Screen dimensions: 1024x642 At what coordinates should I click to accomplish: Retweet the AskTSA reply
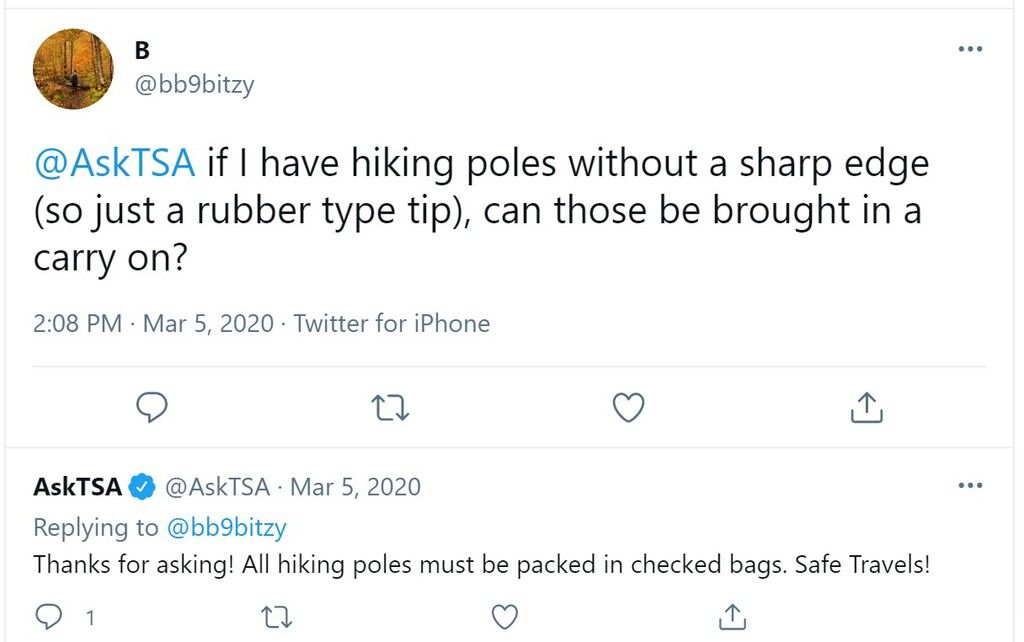pos(276,617)
